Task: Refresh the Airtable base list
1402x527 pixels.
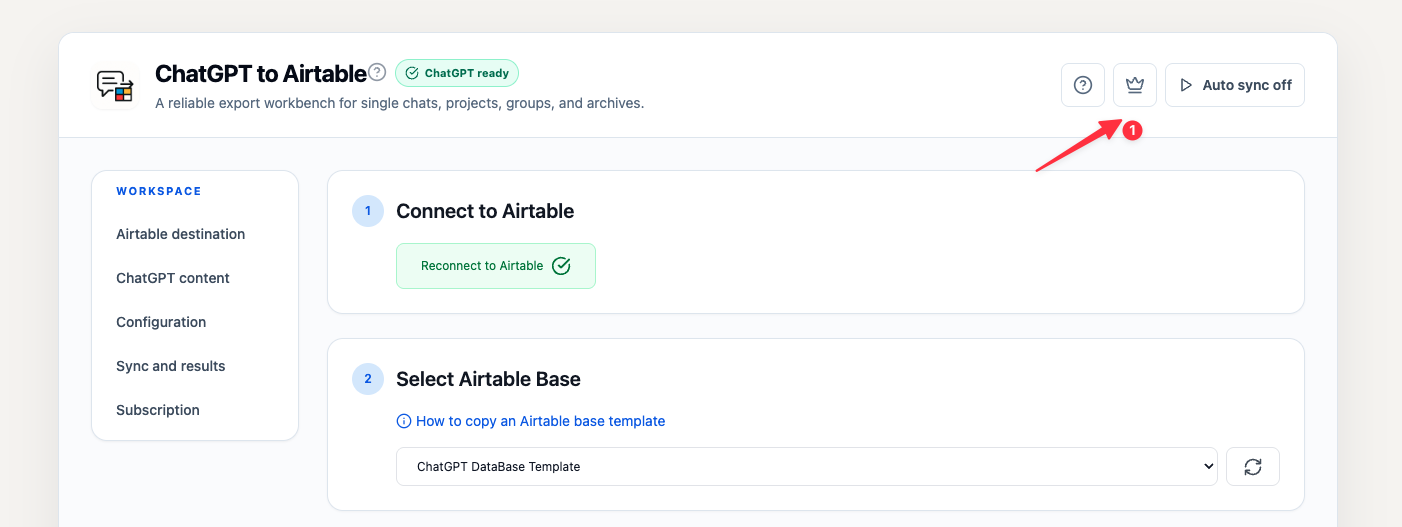Action: 1253,466
